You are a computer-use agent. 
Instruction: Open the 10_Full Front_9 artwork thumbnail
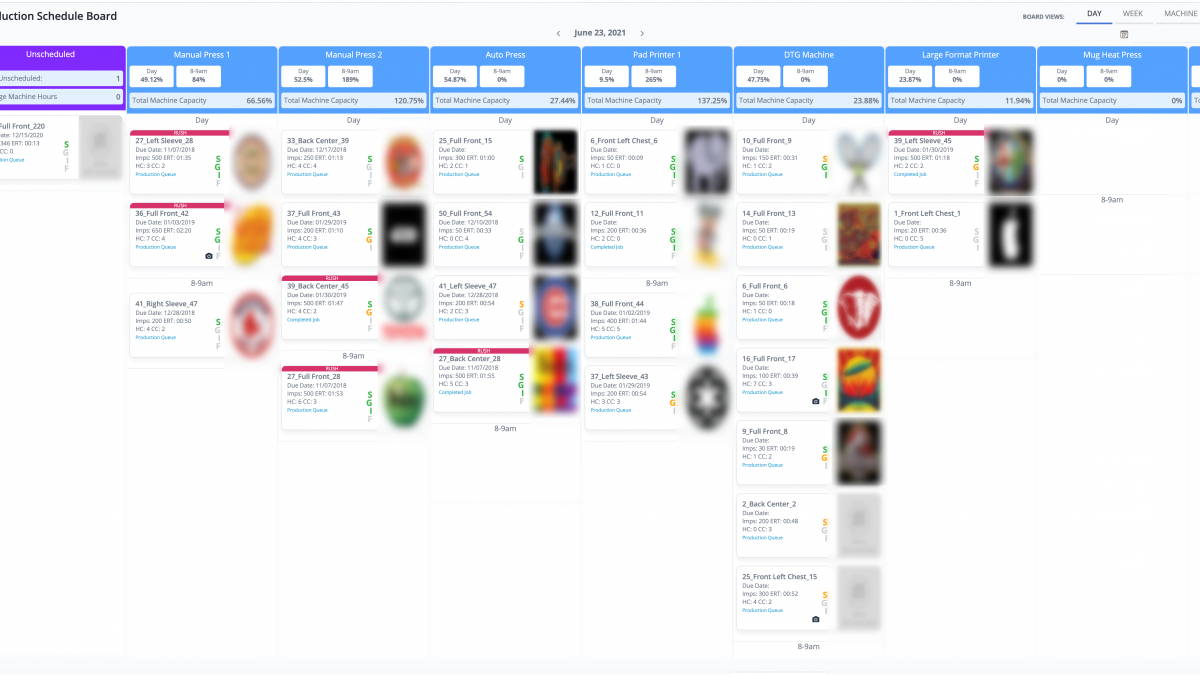858,163
